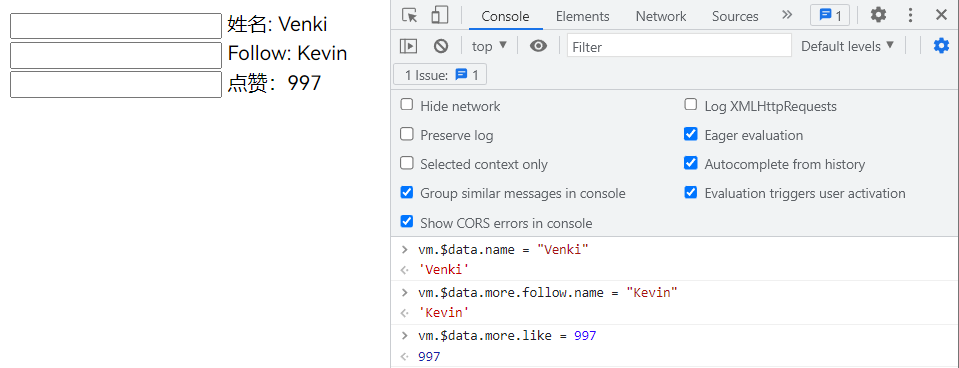Activate the inspect element picker icon
This screenshot has height=368, width=959.
[409, 15]
